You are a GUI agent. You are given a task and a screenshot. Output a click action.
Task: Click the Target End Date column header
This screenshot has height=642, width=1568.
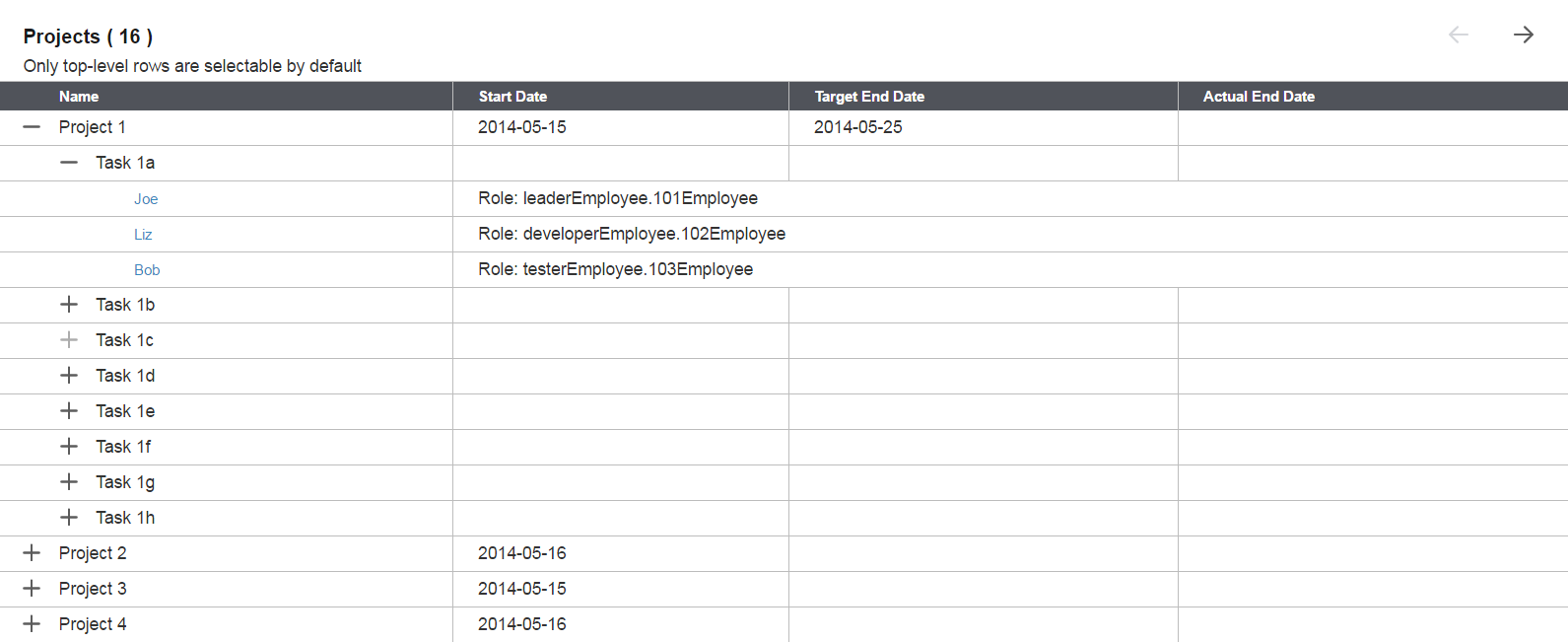(x=869, y=97)
